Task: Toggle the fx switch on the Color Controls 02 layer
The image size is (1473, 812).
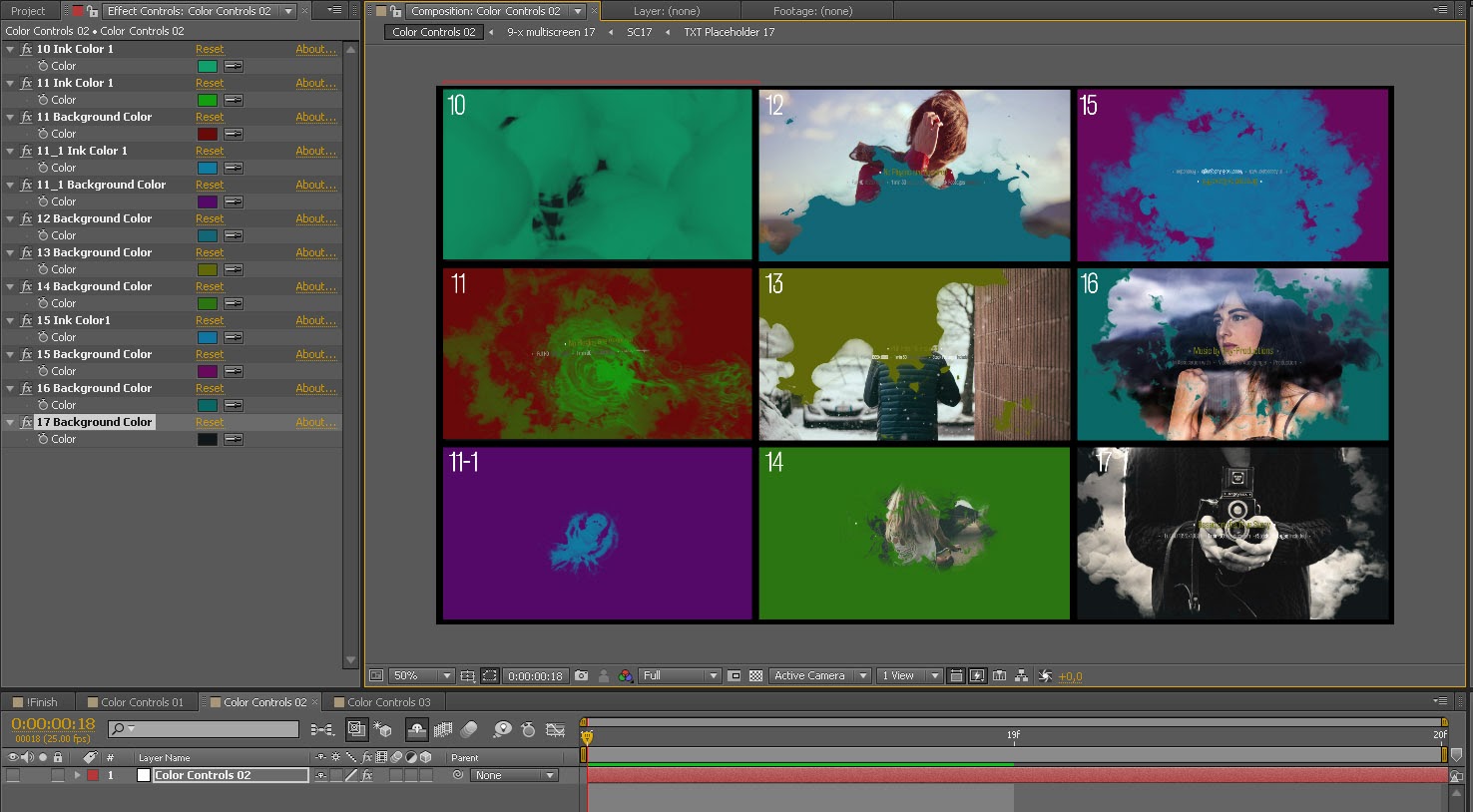Action: [367, 775]
